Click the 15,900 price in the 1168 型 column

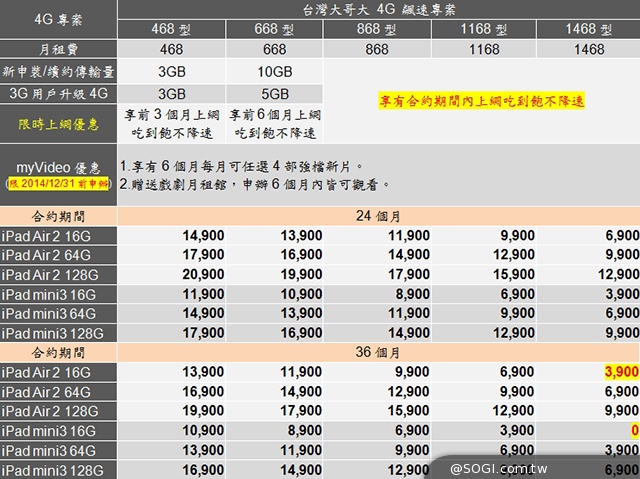tap(514, 274)
